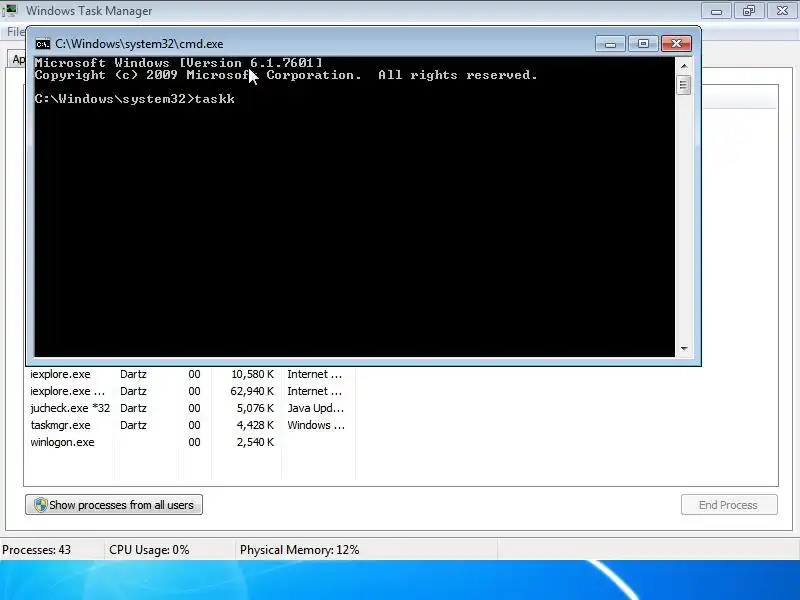Viewport: 800px width, 600px height.
Task: Click the cmd.exe title bar icon
Action: [x=43, y=44]
